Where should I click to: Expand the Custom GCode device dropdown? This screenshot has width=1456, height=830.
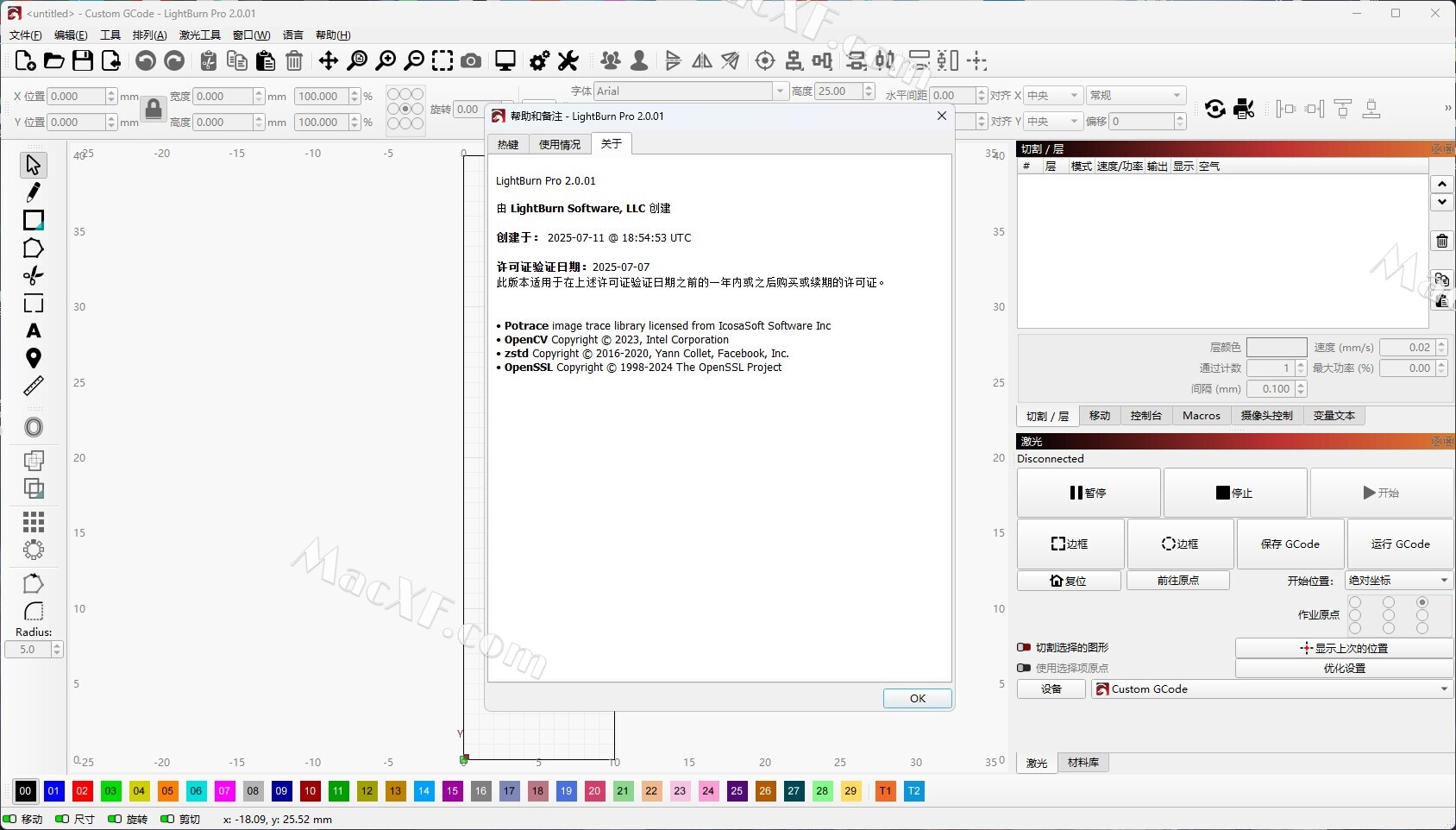[1271, 689]
